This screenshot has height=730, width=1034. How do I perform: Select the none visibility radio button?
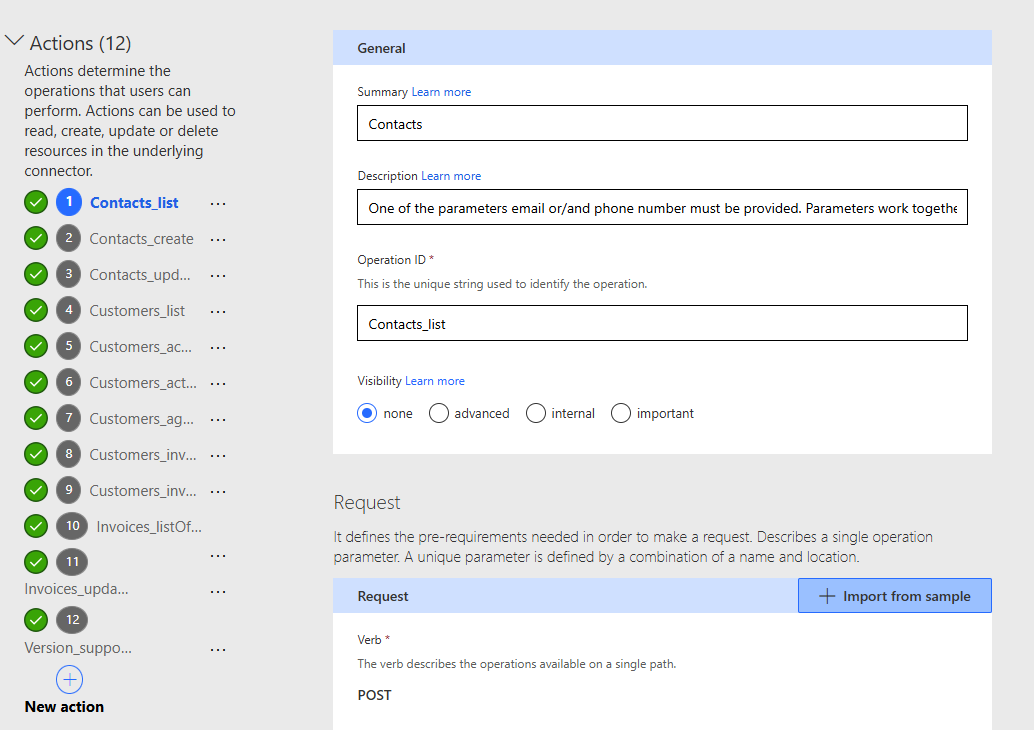(x=367, y=413)
